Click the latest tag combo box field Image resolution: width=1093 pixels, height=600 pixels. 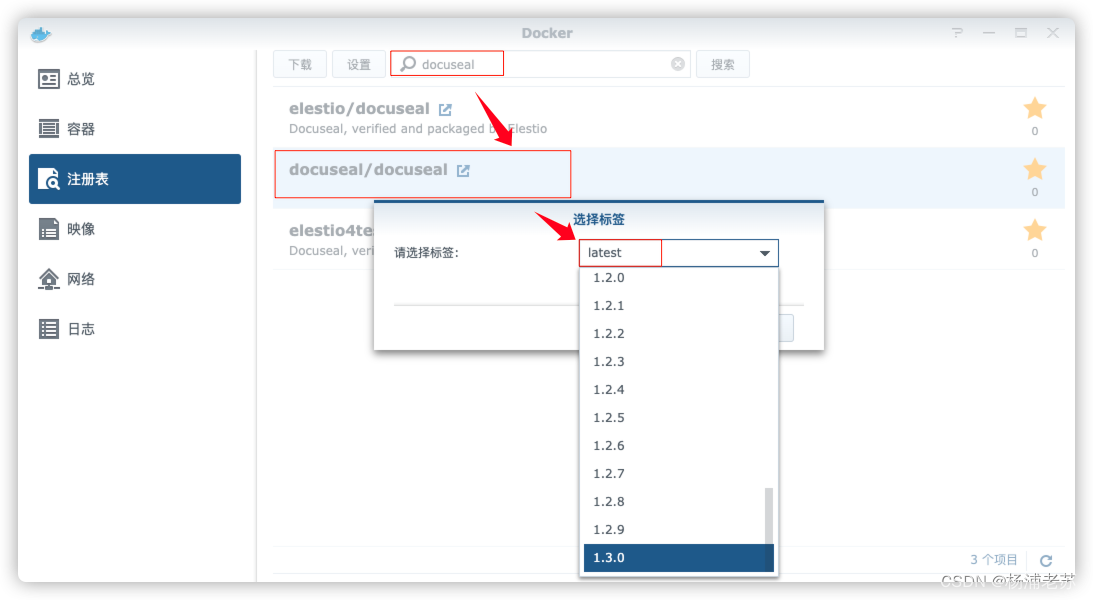point(678,253)
